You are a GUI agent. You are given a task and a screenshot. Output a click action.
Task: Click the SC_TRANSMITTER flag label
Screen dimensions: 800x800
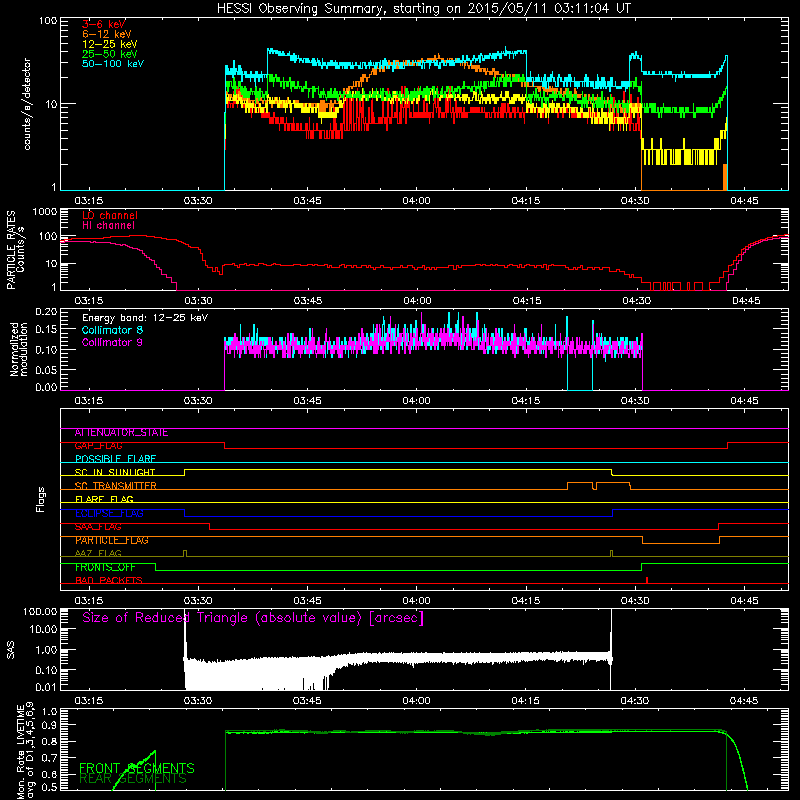point(115,486)
